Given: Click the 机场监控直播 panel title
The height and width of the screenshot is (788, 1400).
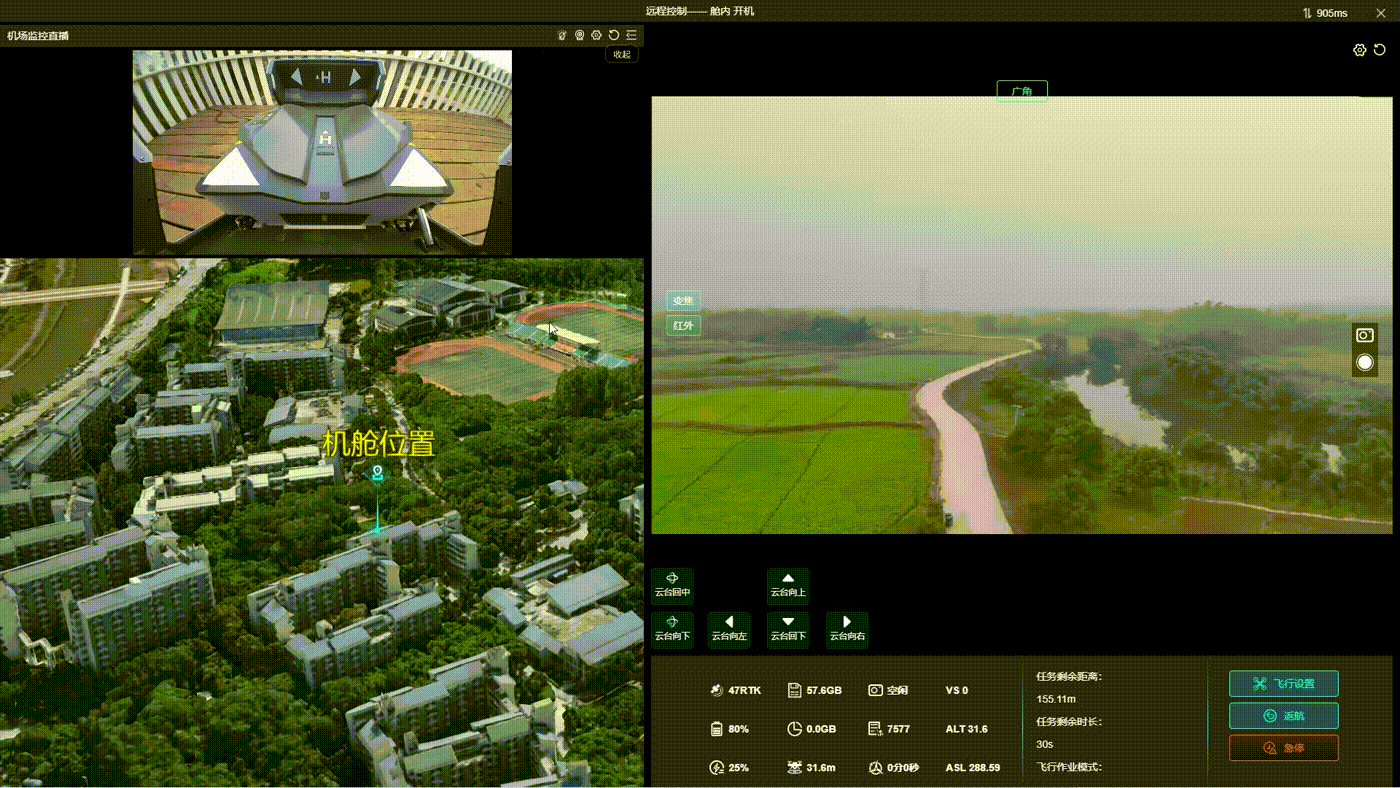Looking at the screenshot, I should [38, 36].
